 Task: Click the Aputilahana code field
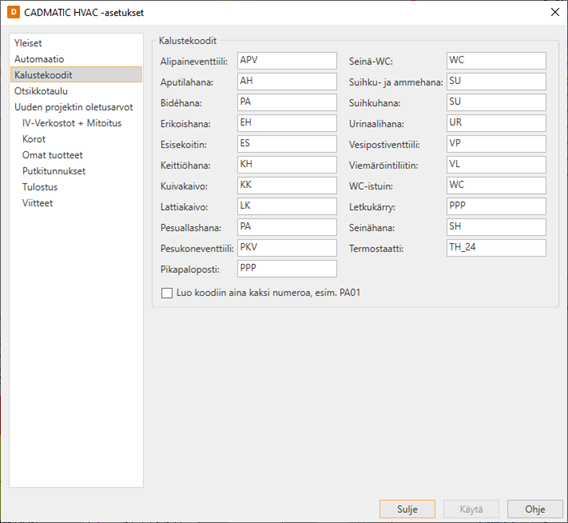click(x=287, y=81)
